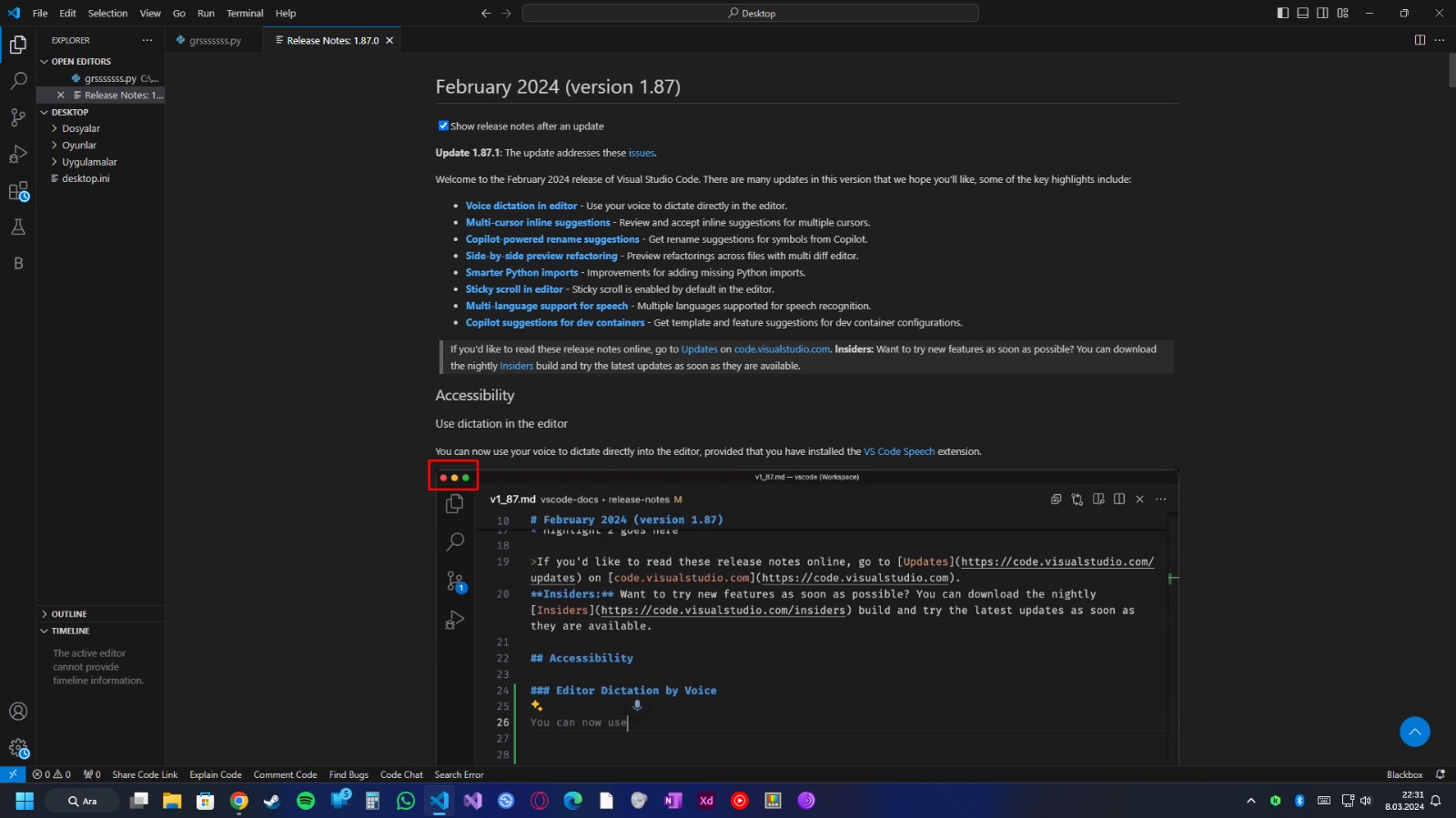Open the View menu
This screenshot has width=1456, height=818.
(150, 13)
